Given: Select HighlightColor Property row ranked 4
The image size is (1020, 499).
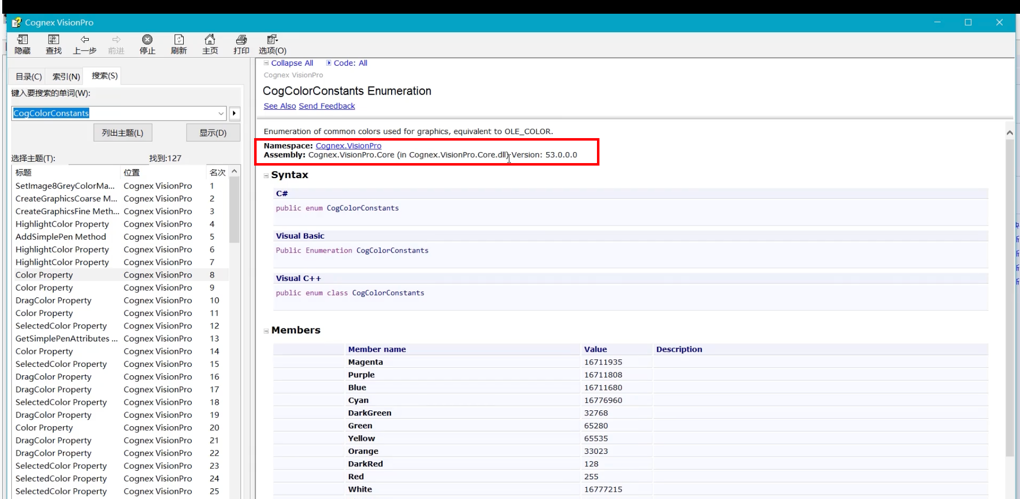Looking at the screenshot, I should pos(120,224).
